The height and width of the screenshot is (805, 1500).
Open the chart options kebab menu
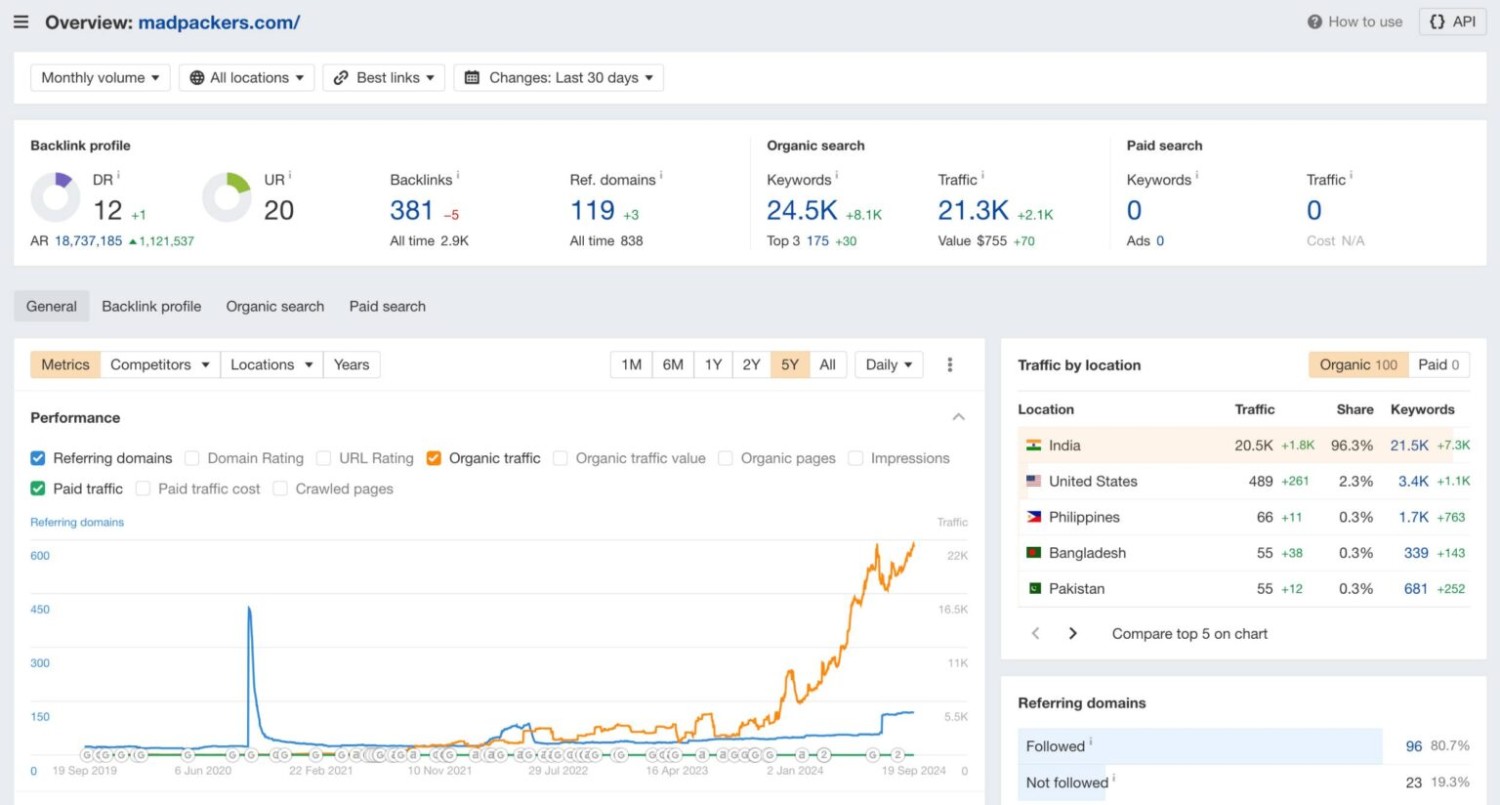point(948,364)
